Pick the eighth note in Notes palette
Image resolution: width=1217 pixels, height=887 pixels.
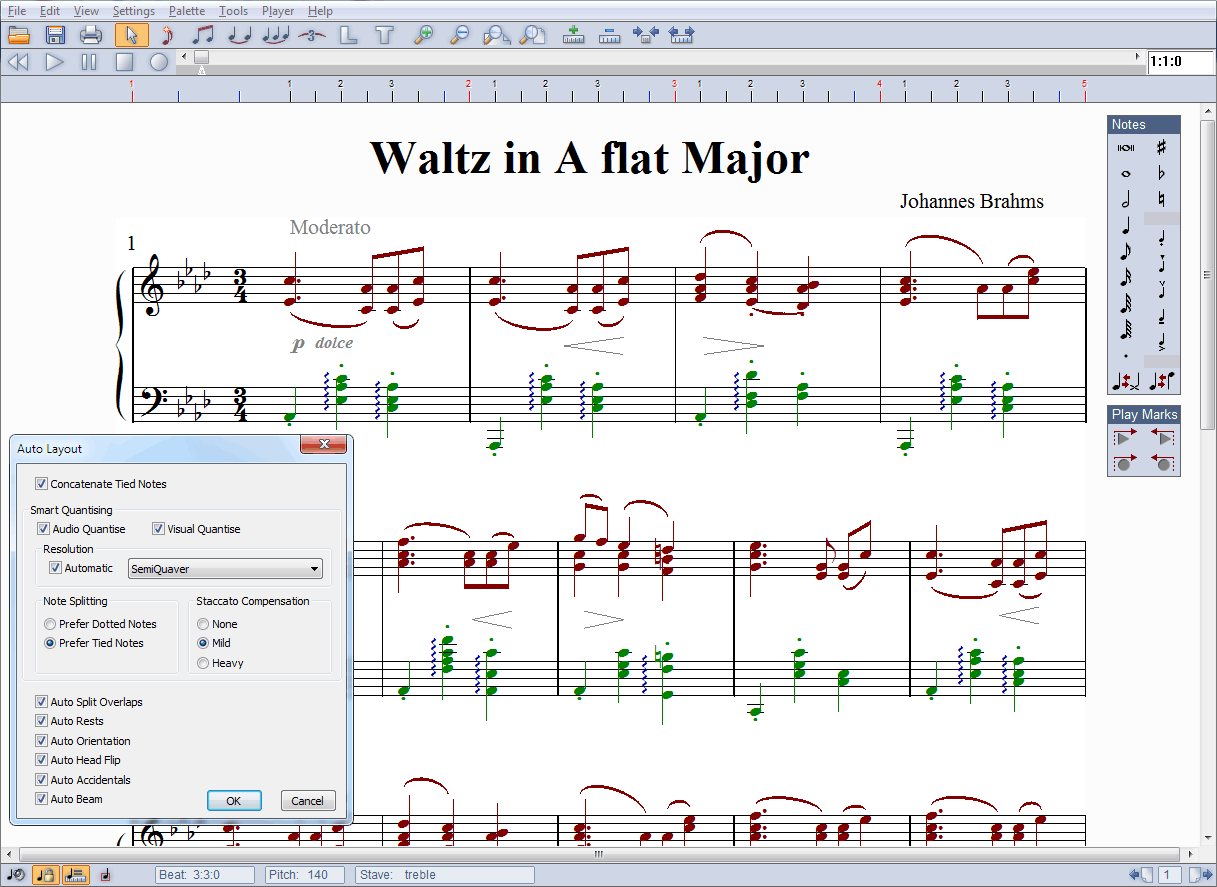point(1126,251)
